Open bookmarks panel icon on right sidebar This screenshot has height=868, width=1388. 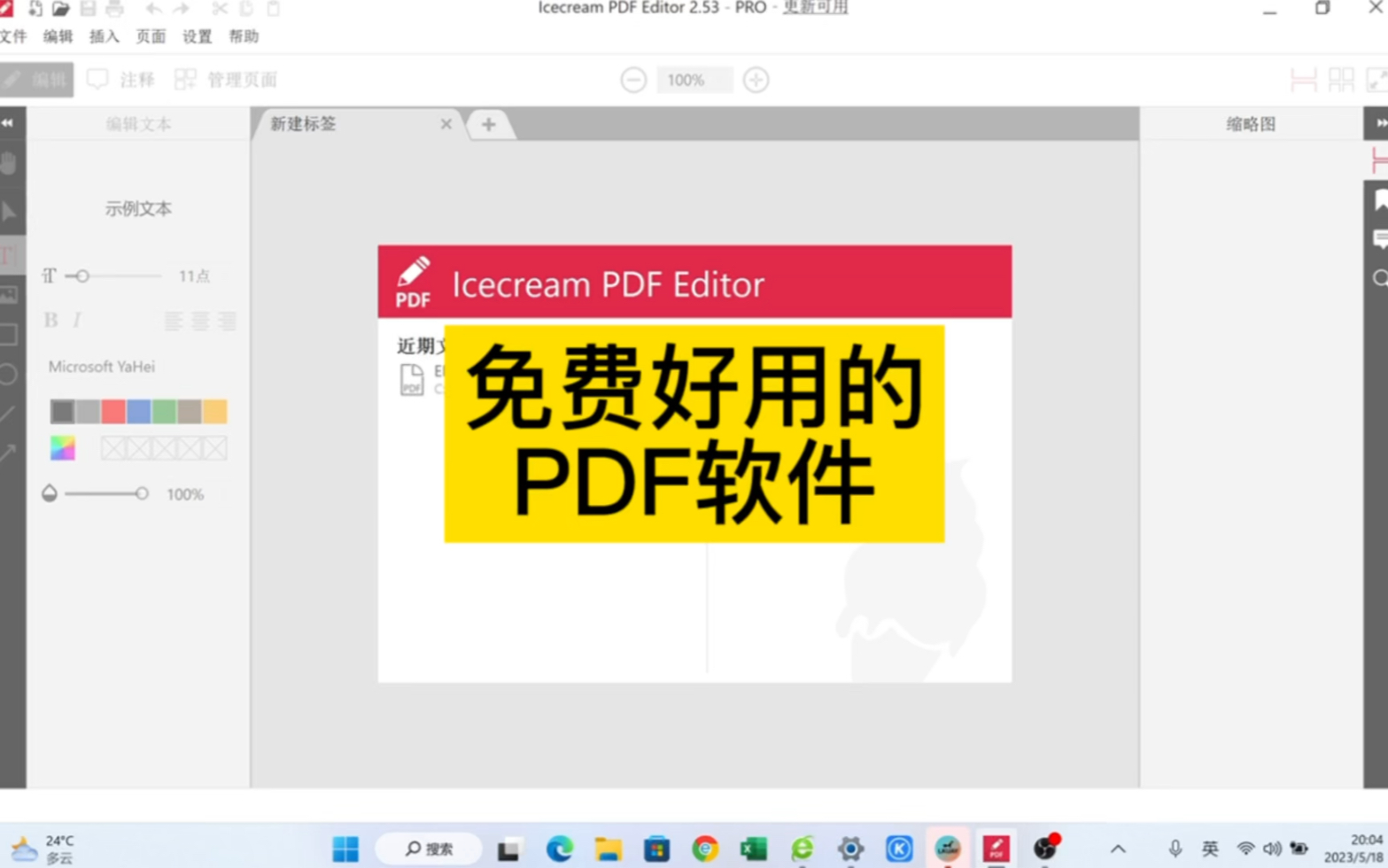tap(1380, 200)
